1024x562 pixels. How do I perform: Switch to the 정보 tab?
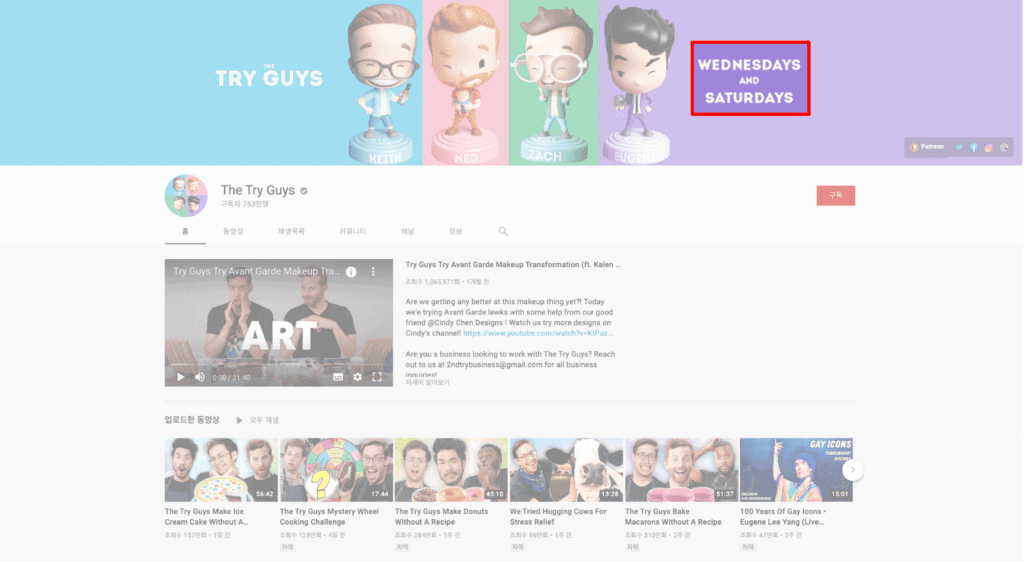[x=455, y=231]
